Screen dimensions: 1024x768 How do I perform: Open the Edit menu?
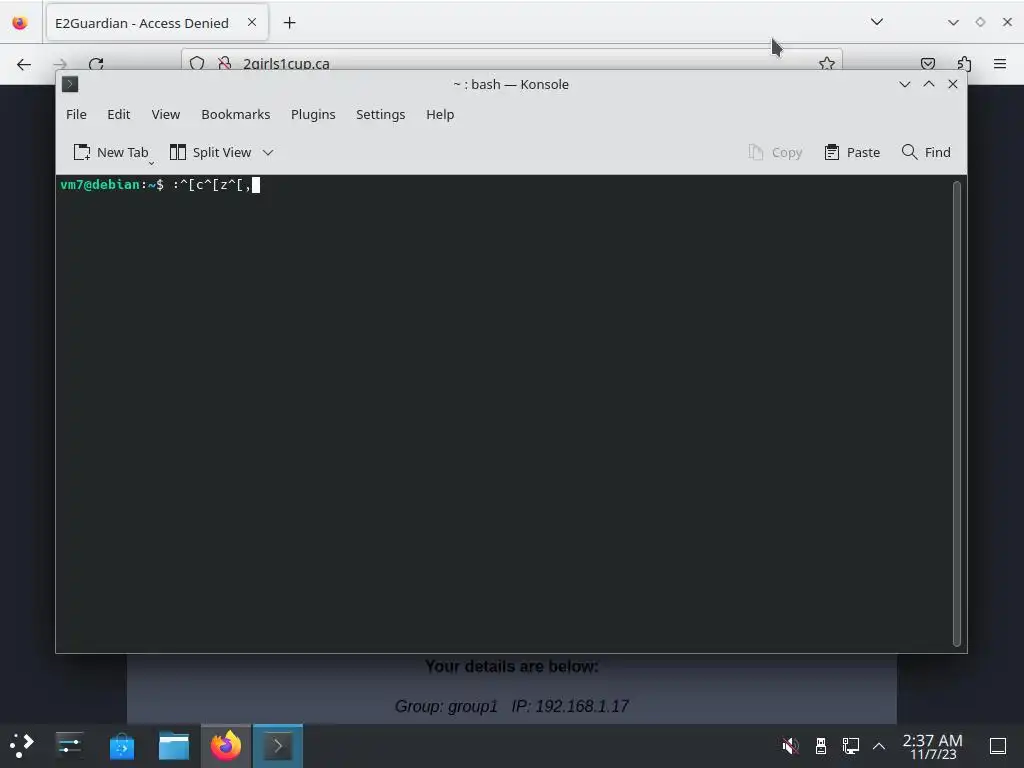coord(118,114)
